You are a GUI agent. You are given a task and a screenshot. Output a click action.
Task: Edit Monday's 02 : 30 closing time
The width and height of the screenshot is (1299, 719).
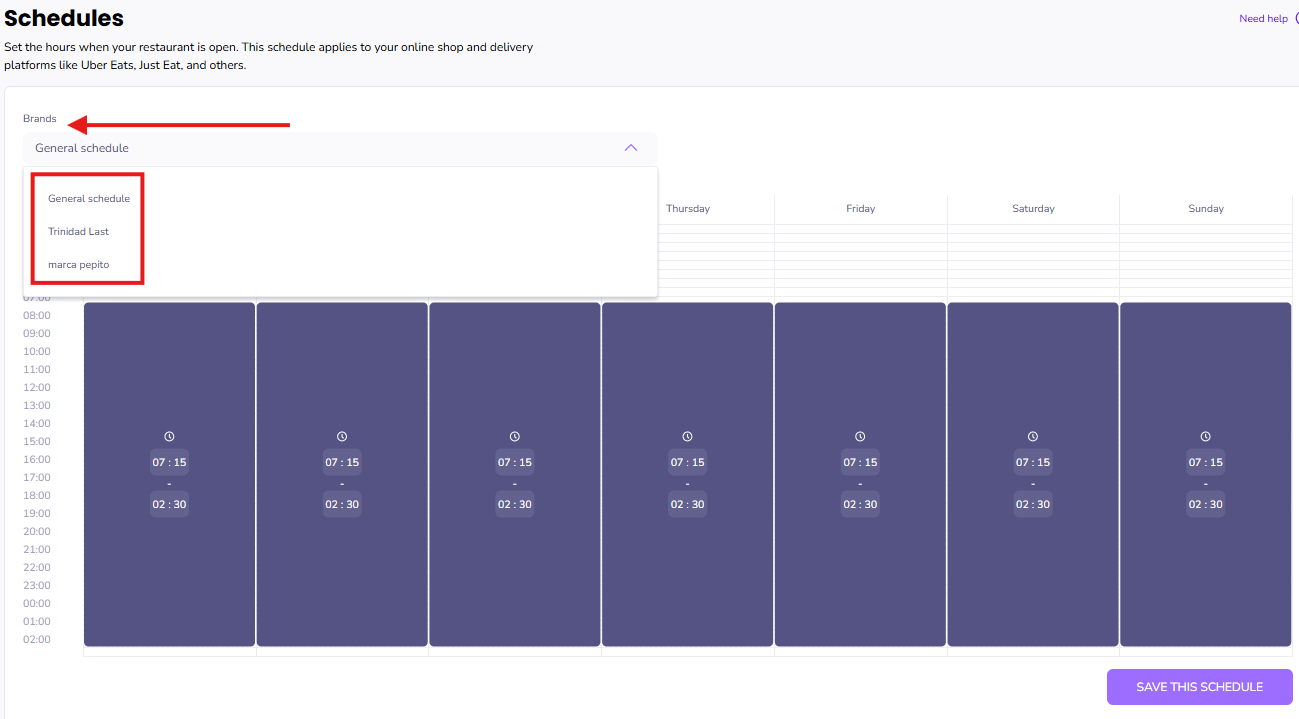169,504
